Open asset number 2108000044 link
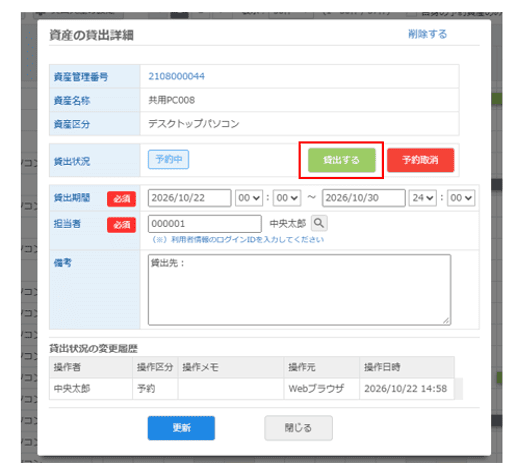This screenshot has width=516, height=468. (176, 76)
